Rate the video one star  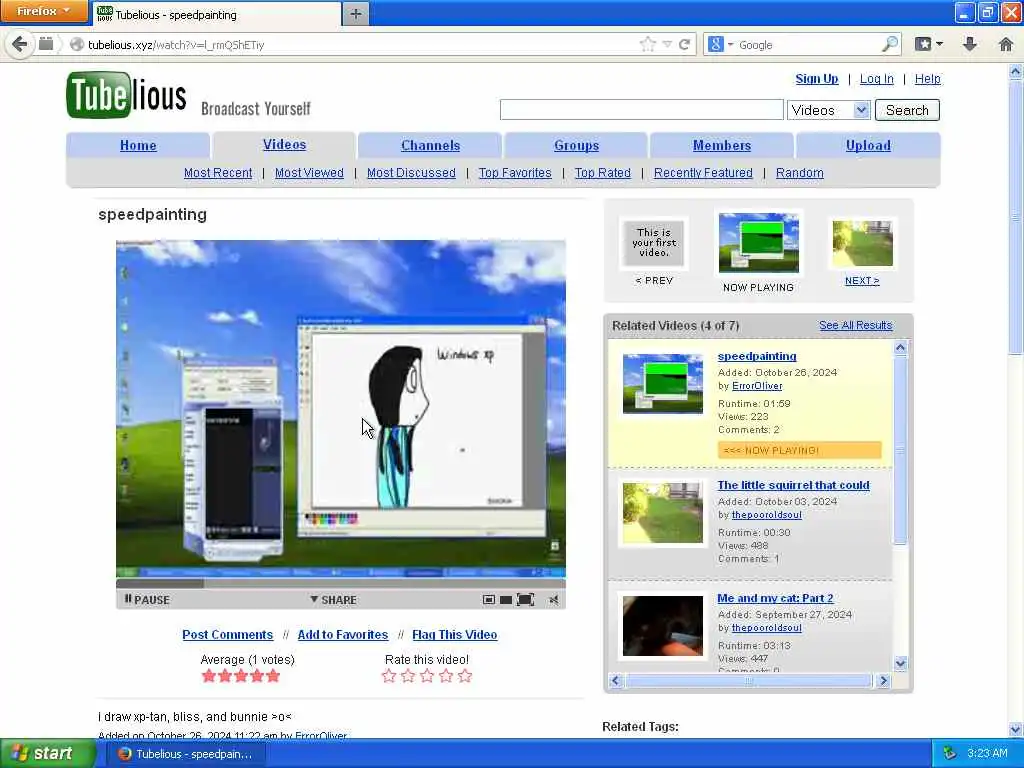(x=389, y=676)
